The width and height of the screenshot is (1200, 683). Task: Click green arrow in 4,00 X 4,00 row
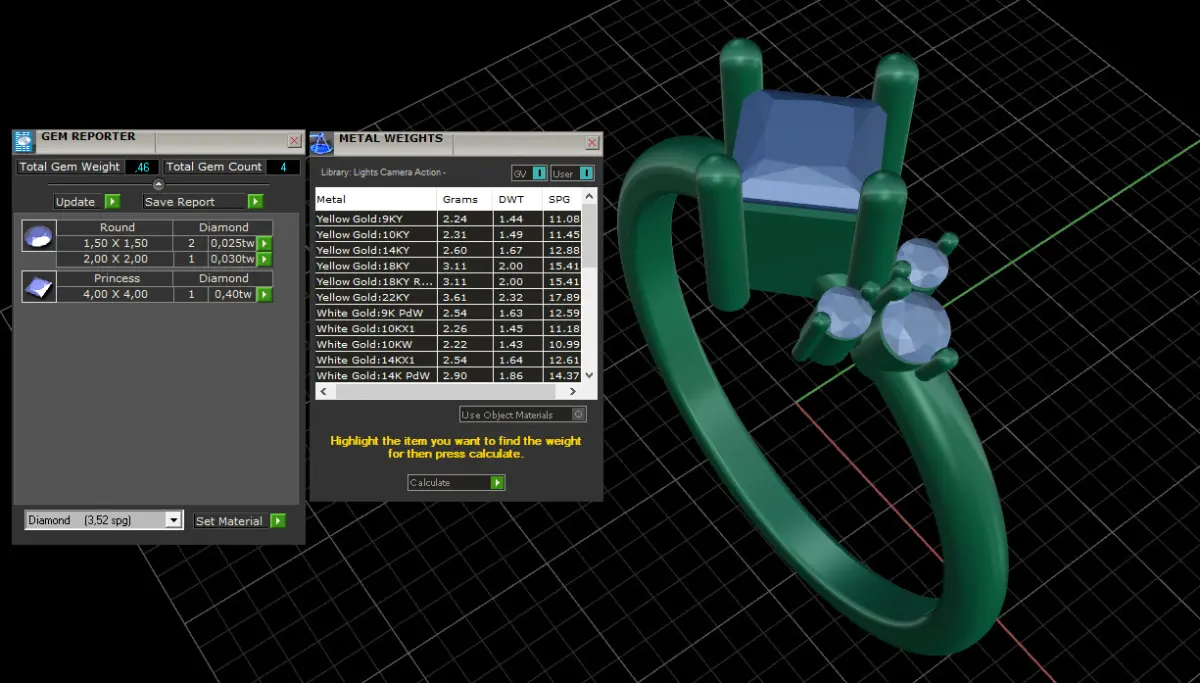[x=265, y=294]
